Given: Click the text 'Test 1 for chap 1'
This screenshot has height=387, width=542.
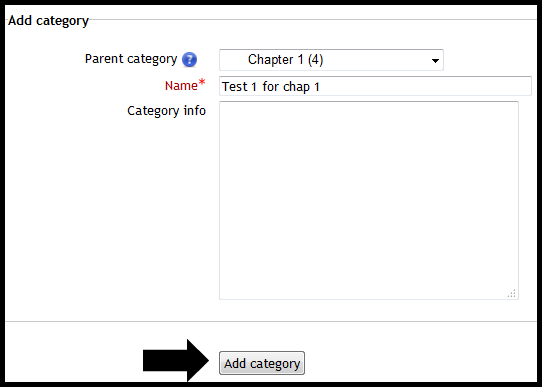Looking at the screenshot, I should (271, 87).
